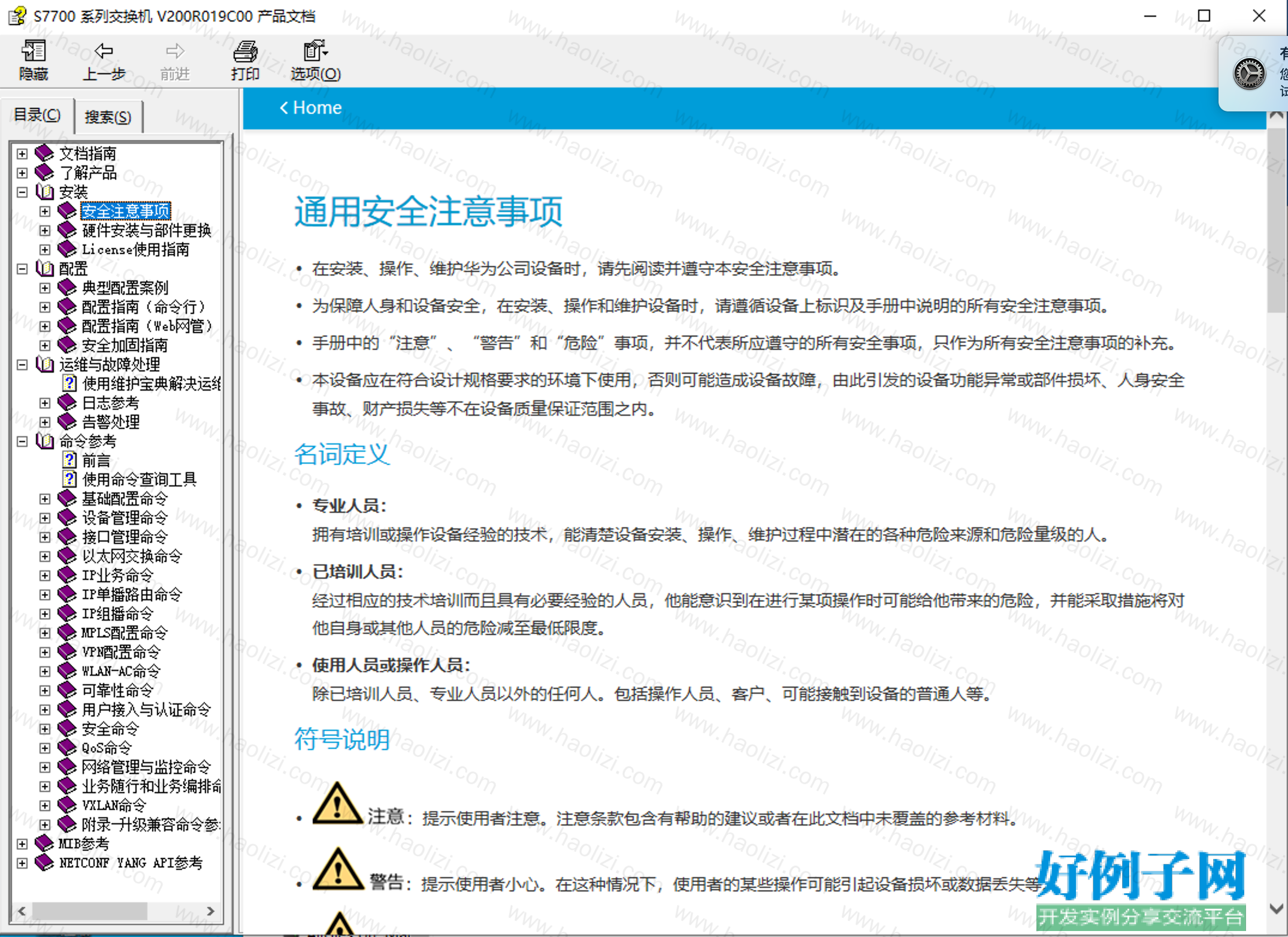Select 安全注意事项 in the tree
1288x937 pixels.
tap(125, 211)
